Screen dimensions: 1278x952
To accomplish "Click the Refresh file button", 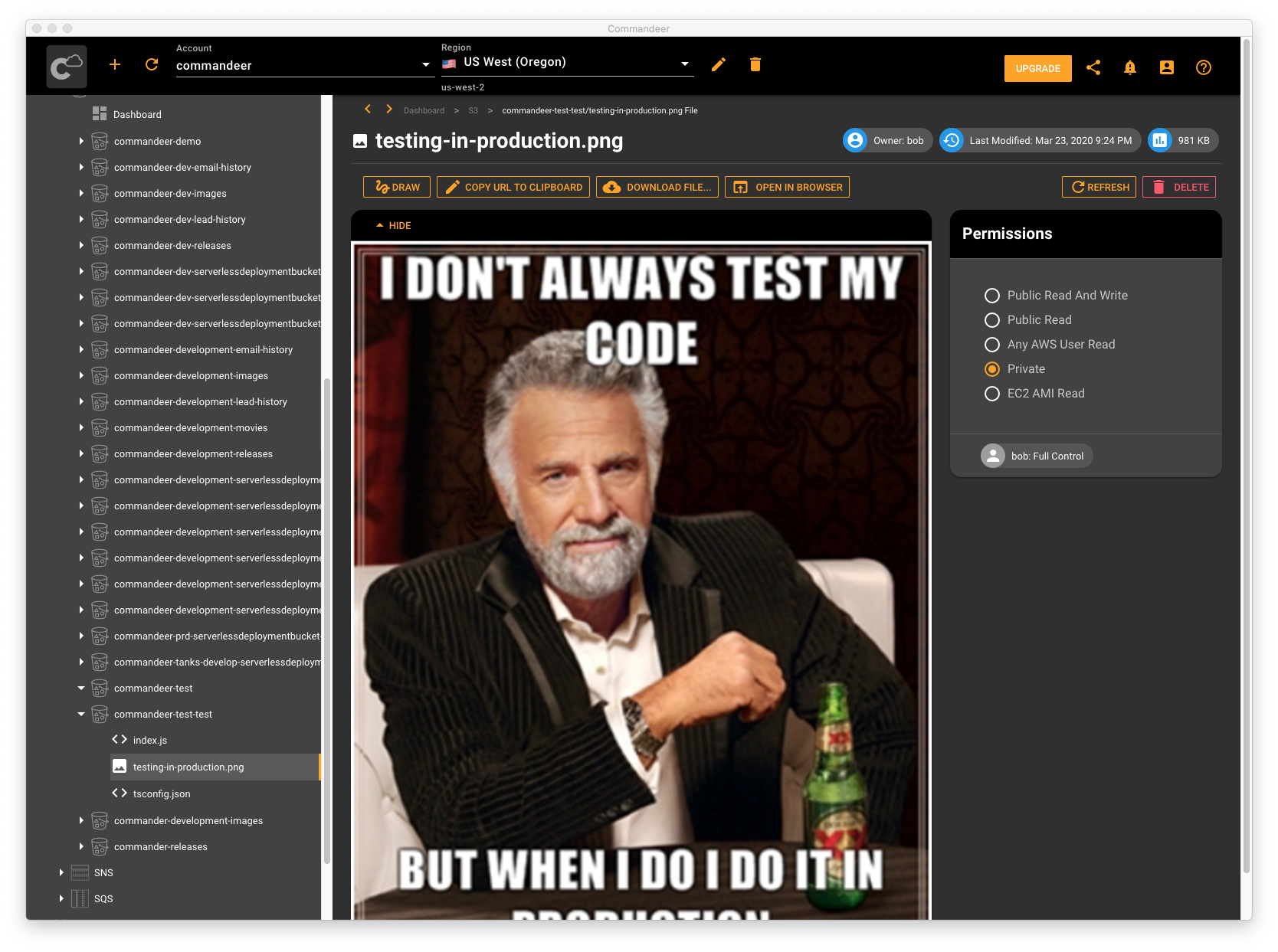I will coord(1099,187).
